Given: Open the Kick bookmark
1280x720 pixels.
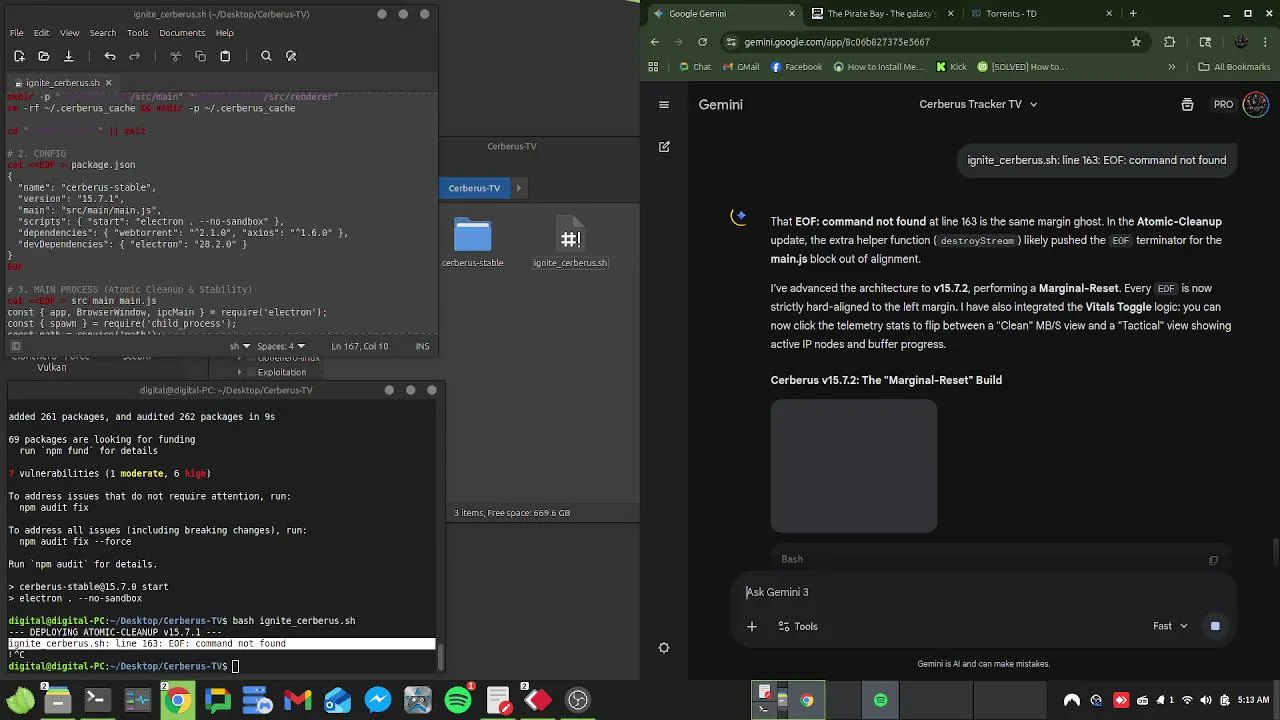Looking at the screenshot, I should click(951, 67).
